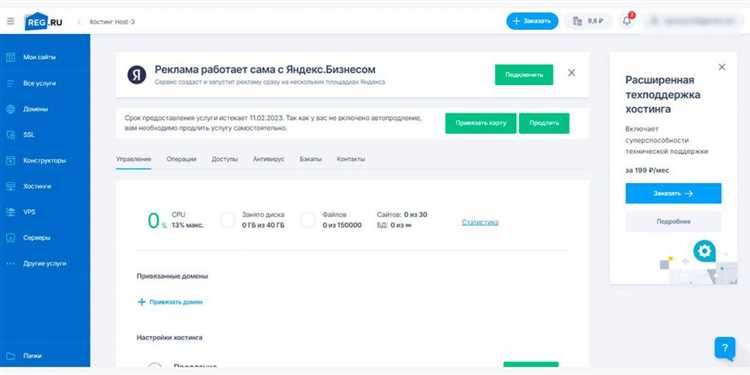Click the Подробнее button
Screen dimensions: 750x375
(673, 221)
